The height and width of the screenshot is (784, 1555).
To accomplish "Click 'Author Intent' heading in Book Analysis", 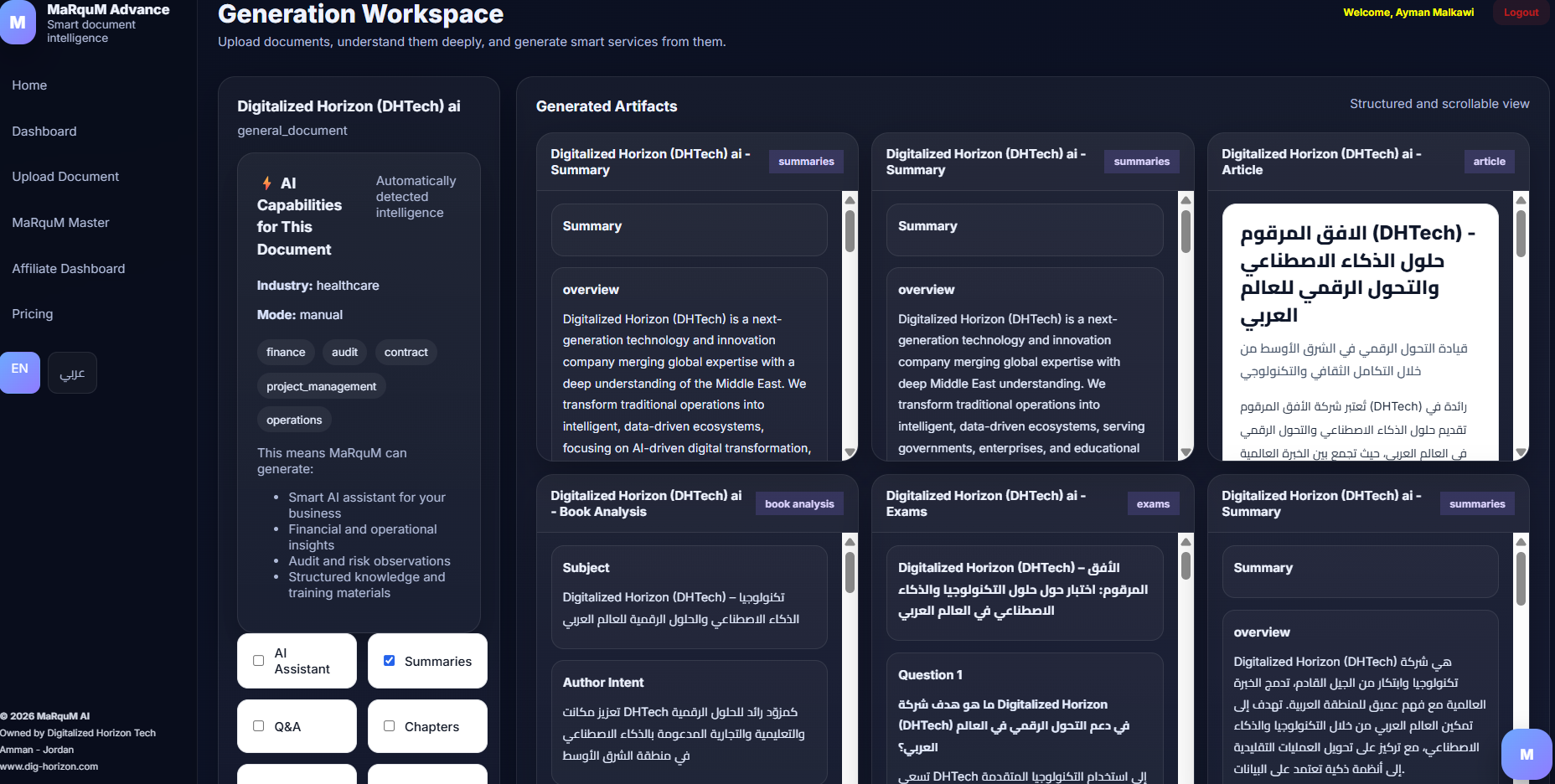I will point(603,683).
